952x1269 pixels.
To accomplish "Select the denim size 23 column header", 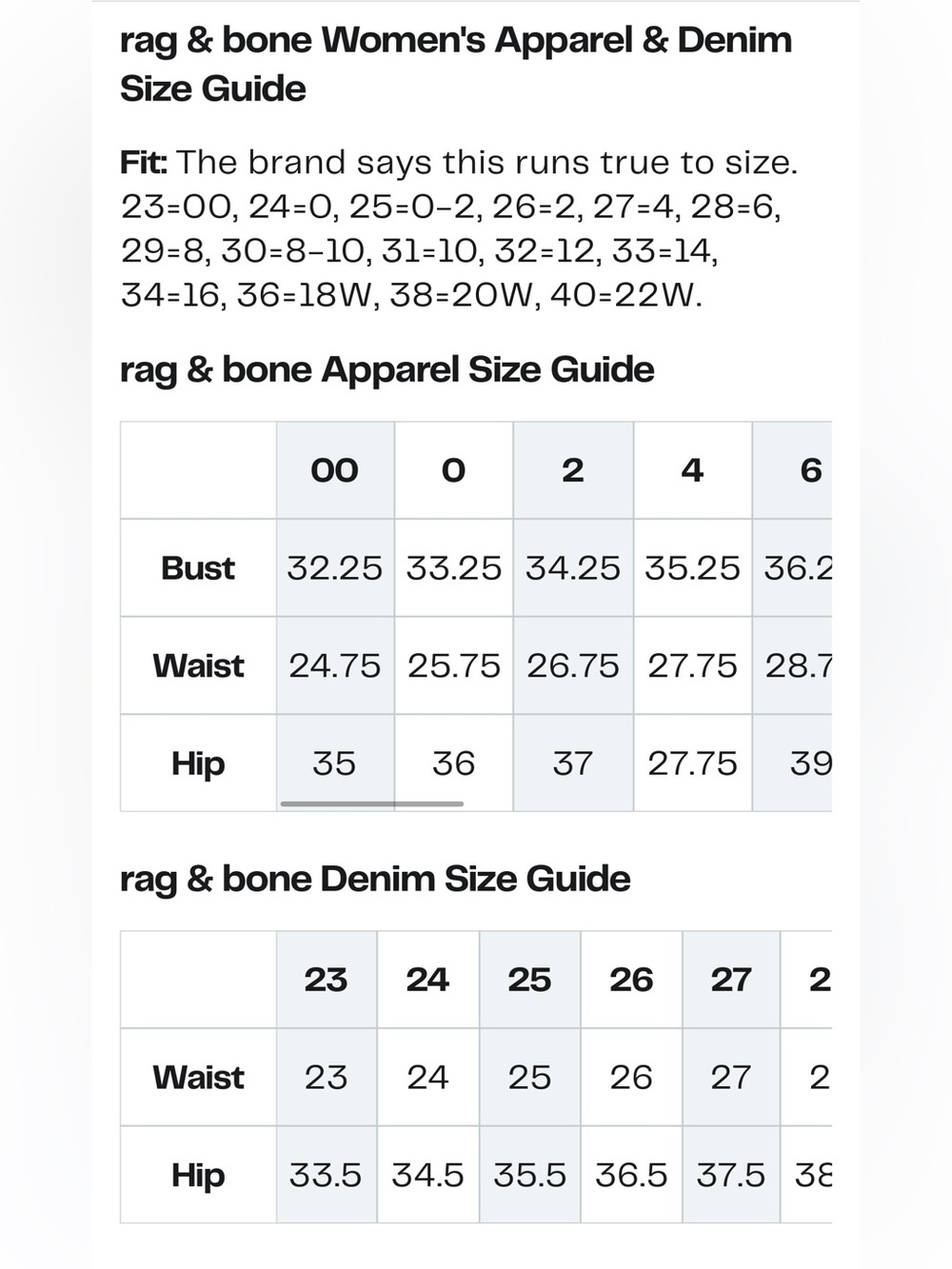I will point(327,980).
